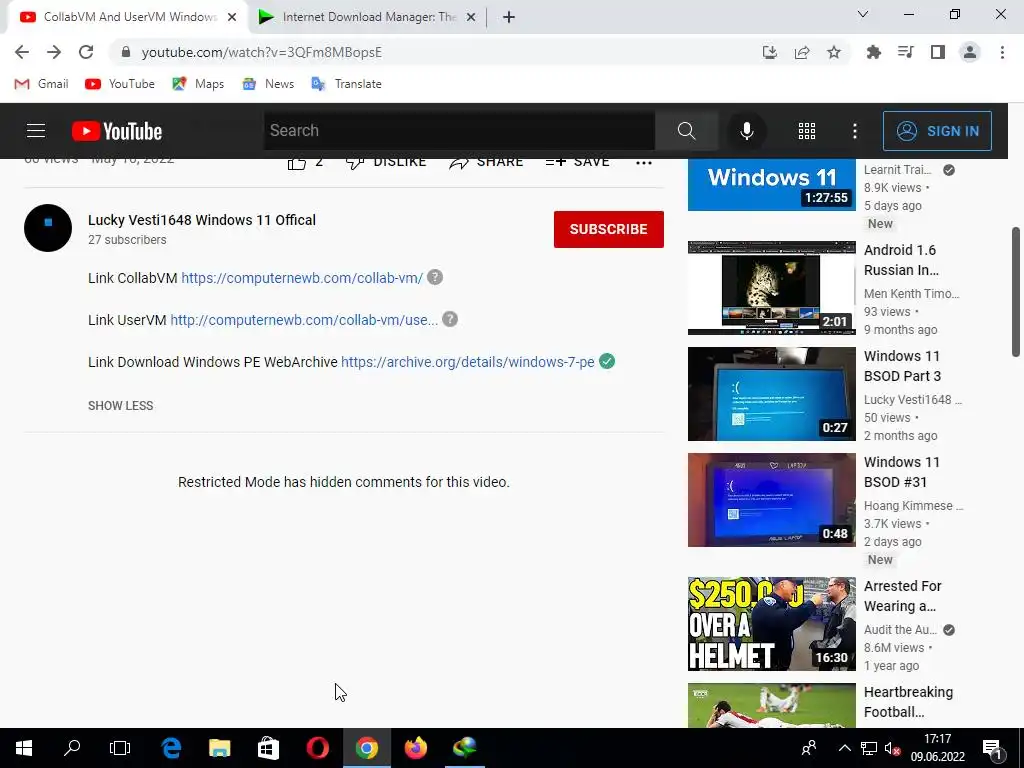
Task: Click the green checkmark beside the archive.org link
Action: (x=607, y=361)
